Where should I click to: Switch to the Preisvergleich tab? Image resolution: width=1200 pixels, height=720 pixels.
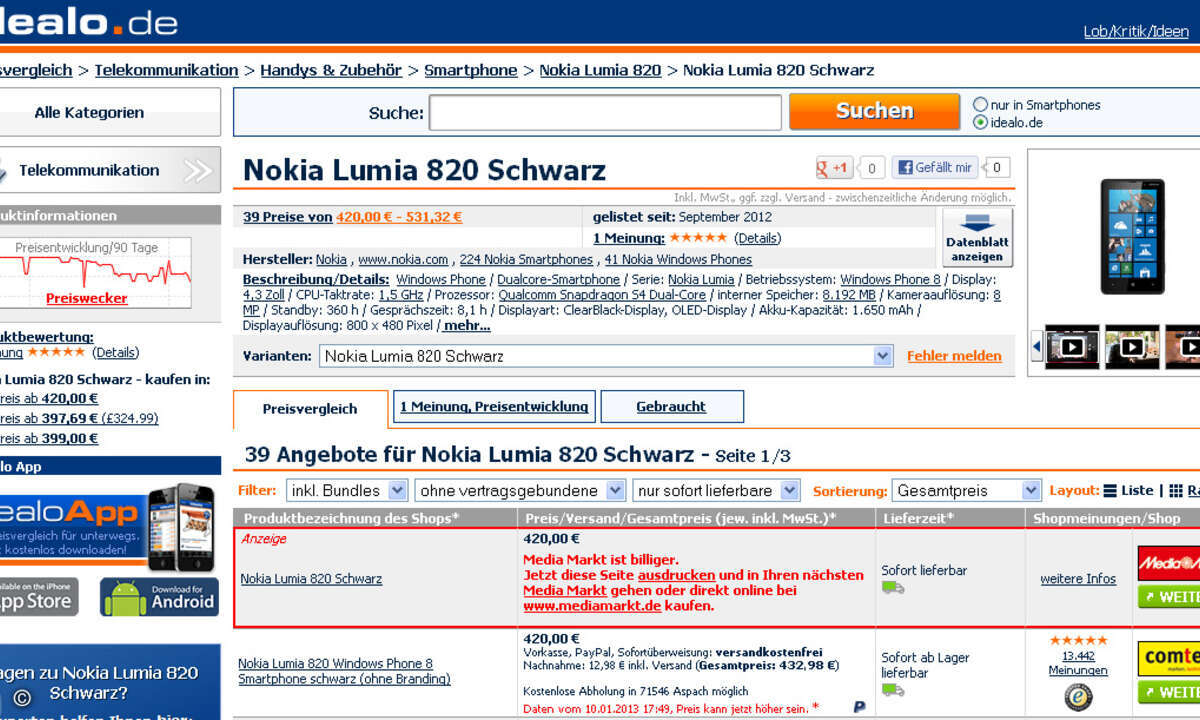pos(310,409)
